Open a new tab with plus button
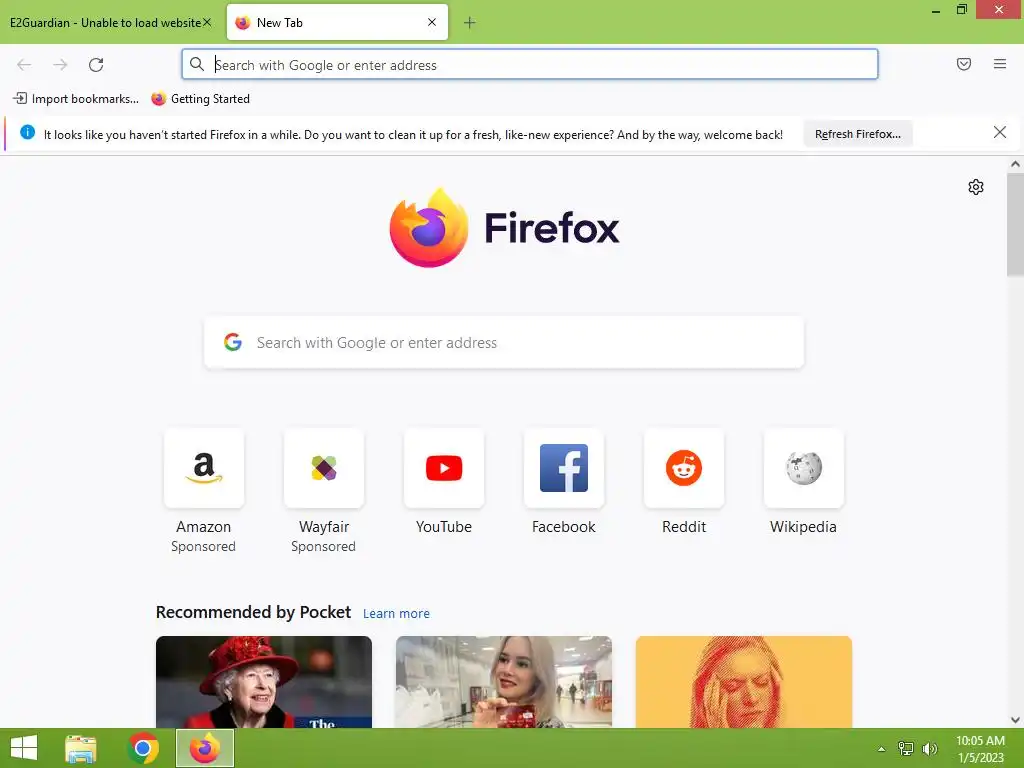 pos(470,23)
